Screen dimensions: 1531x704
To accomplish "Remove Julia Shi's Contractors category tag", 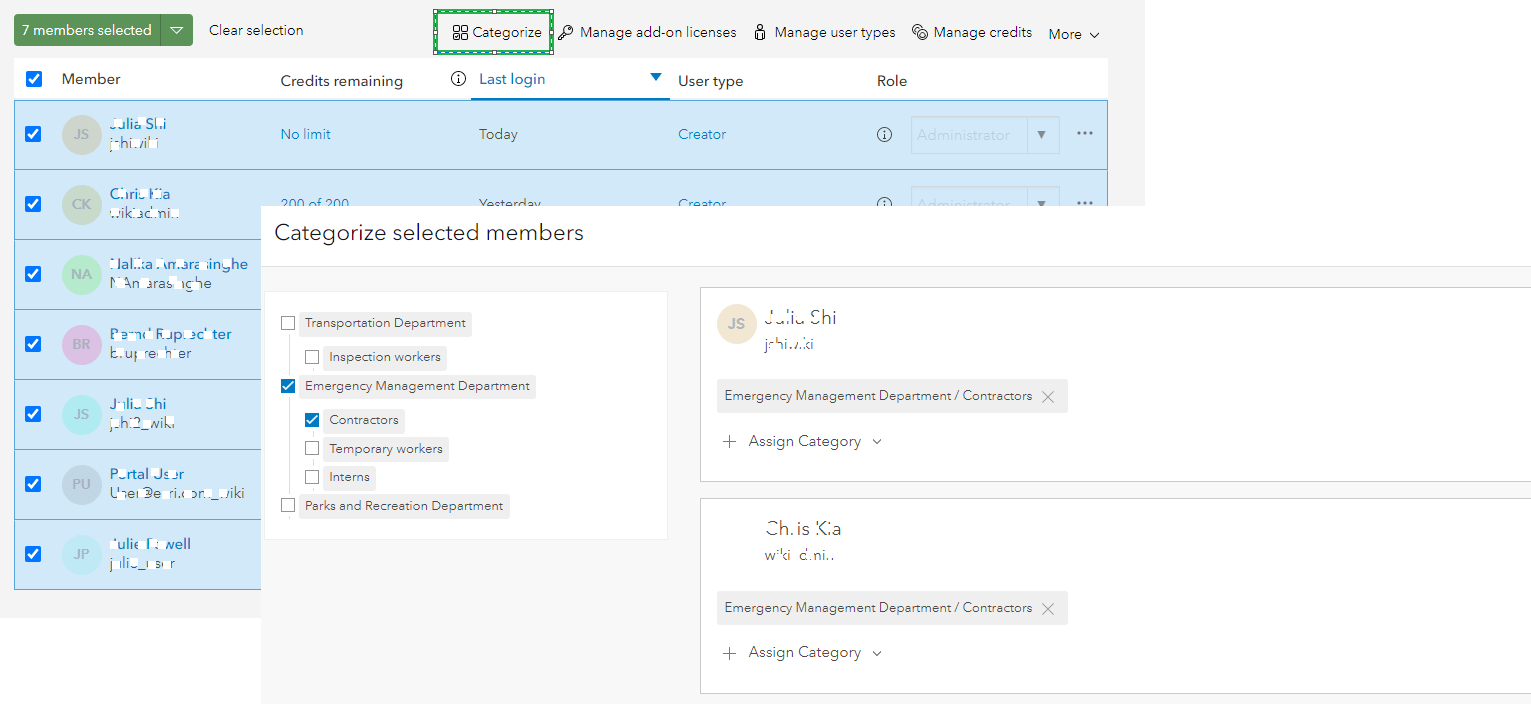I will click(x=1048, y=397).
